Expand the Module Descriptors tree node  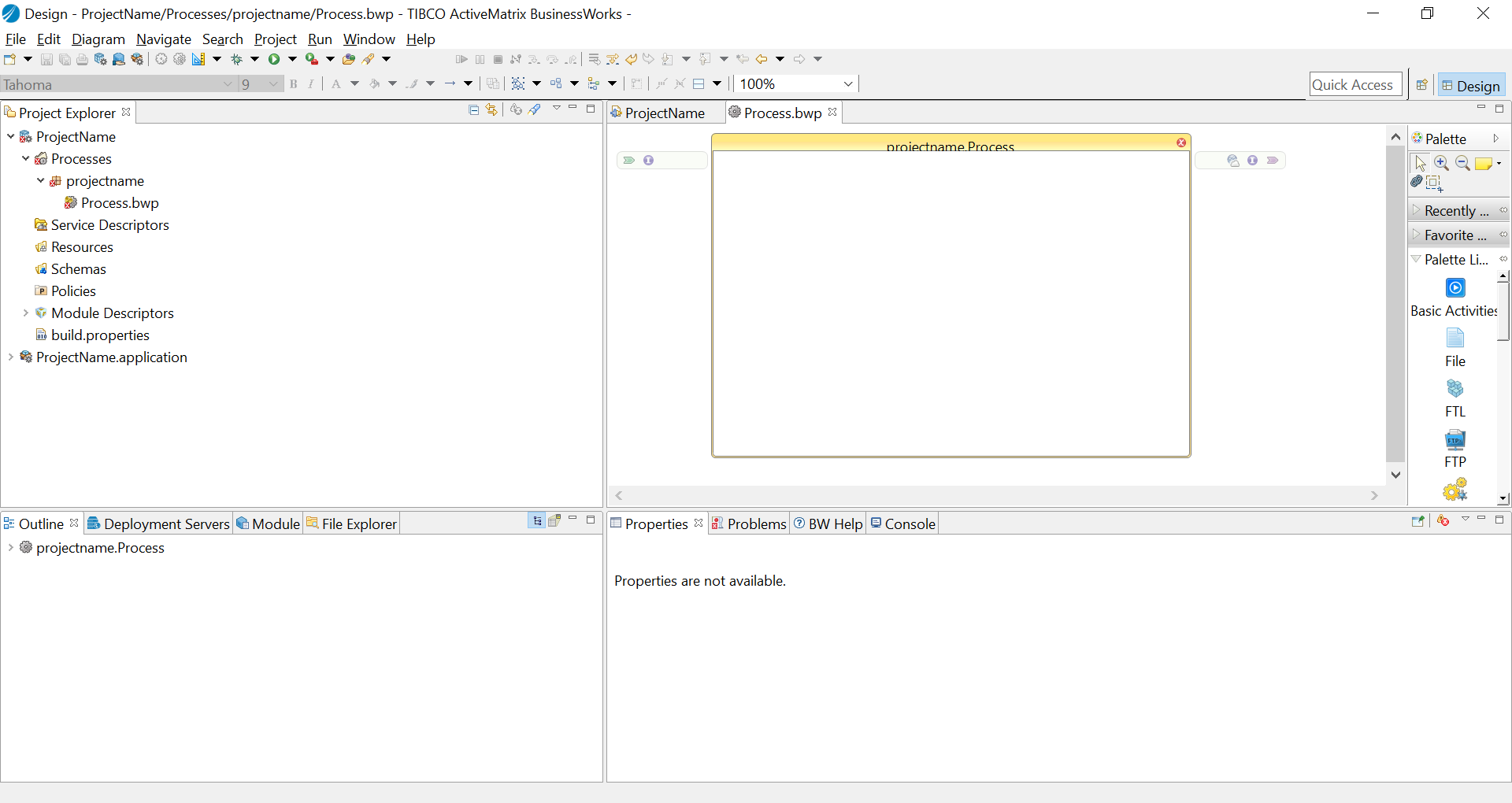pyautogui.click(x=26, y=313)
